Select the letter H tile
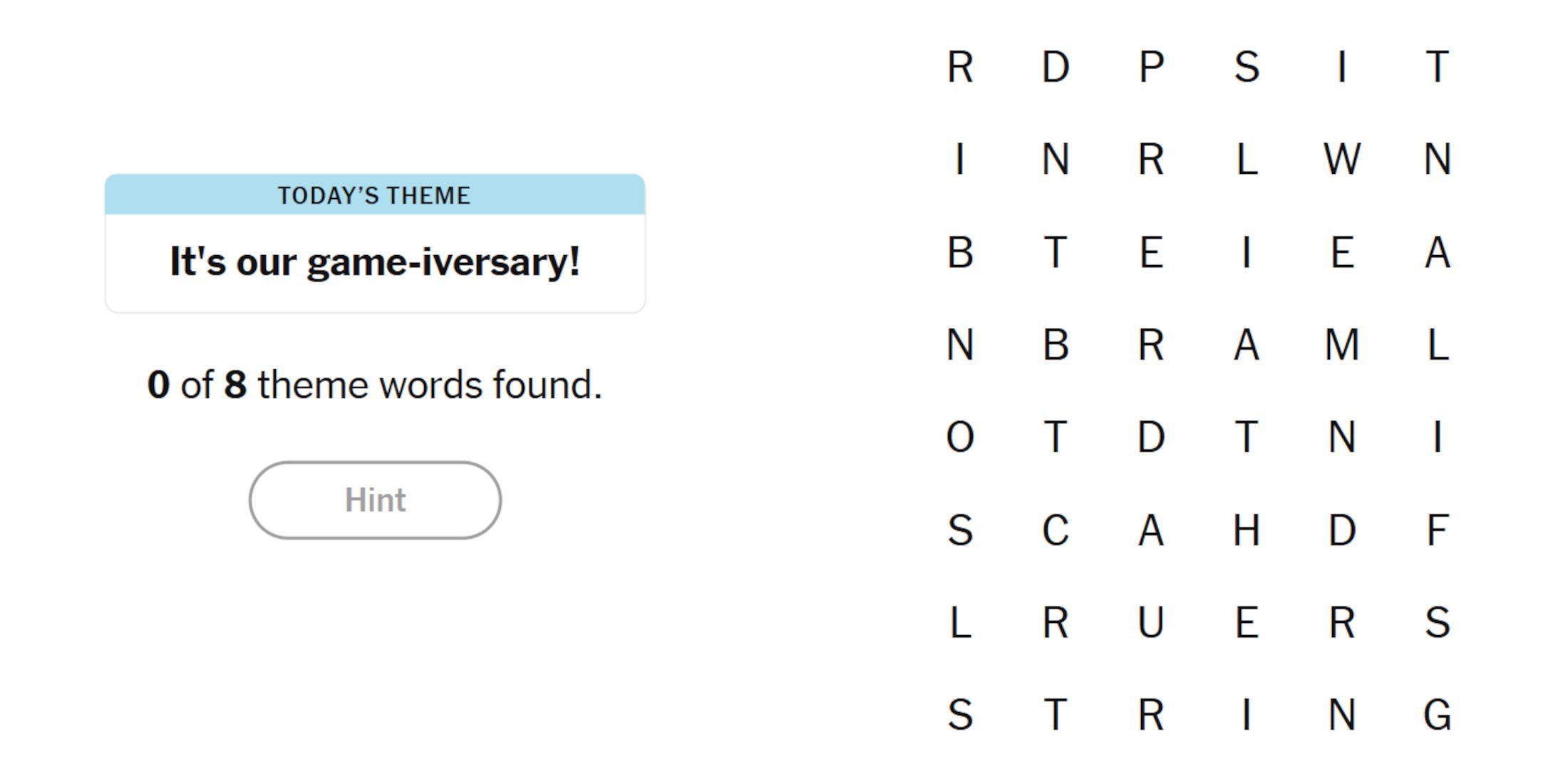The image size is (1568, 784). click(1247, 530)
